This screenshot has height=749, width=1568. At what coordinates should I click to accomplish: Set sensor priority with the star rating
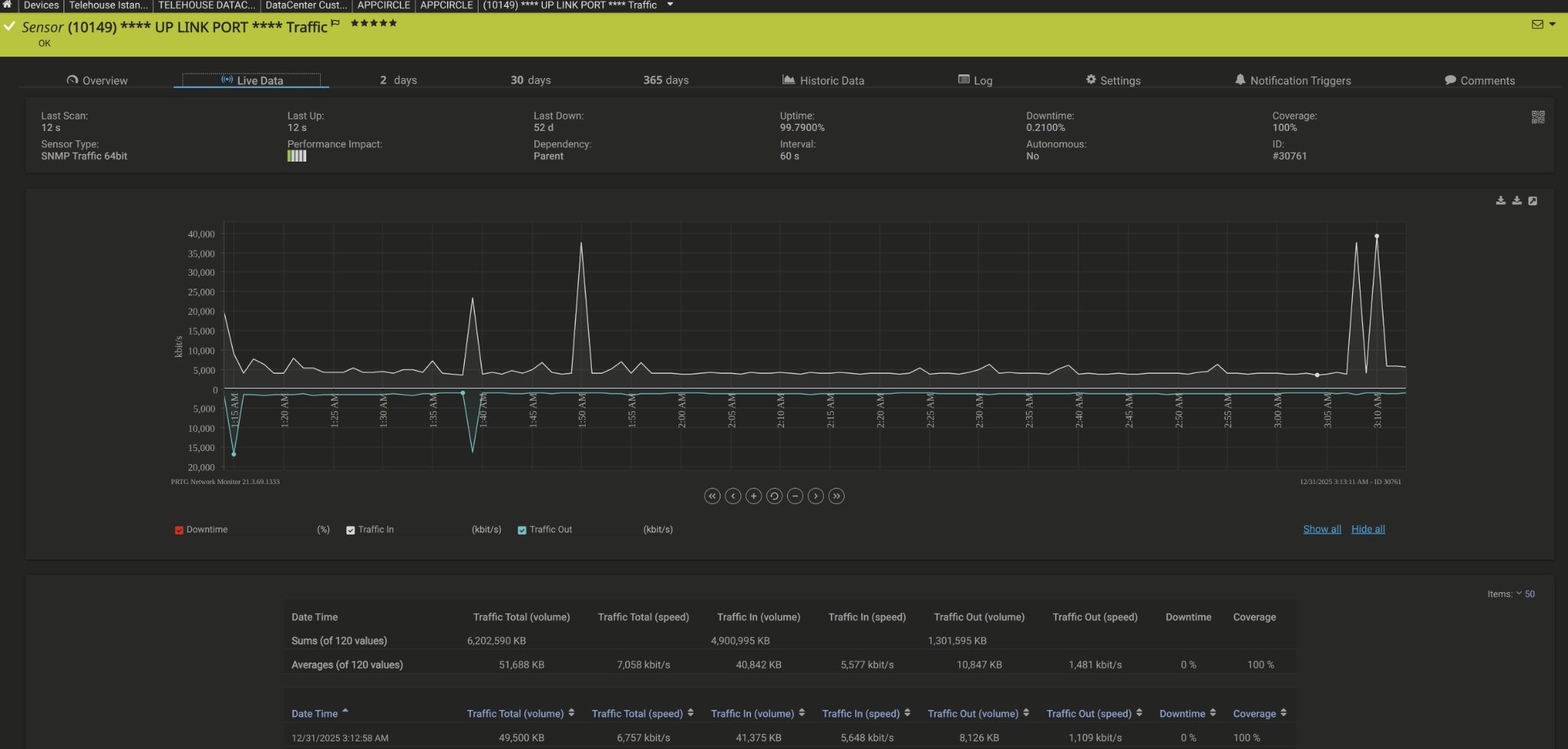(x=374, y=23)
